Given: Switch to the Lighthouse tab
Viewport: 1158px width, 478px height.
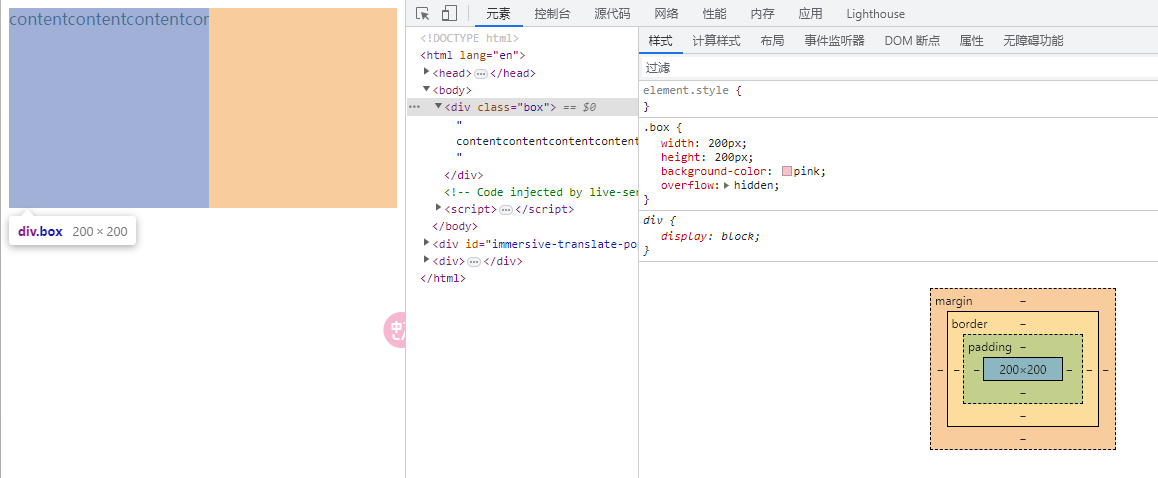Looking at the screenshot, I should 875,14.
